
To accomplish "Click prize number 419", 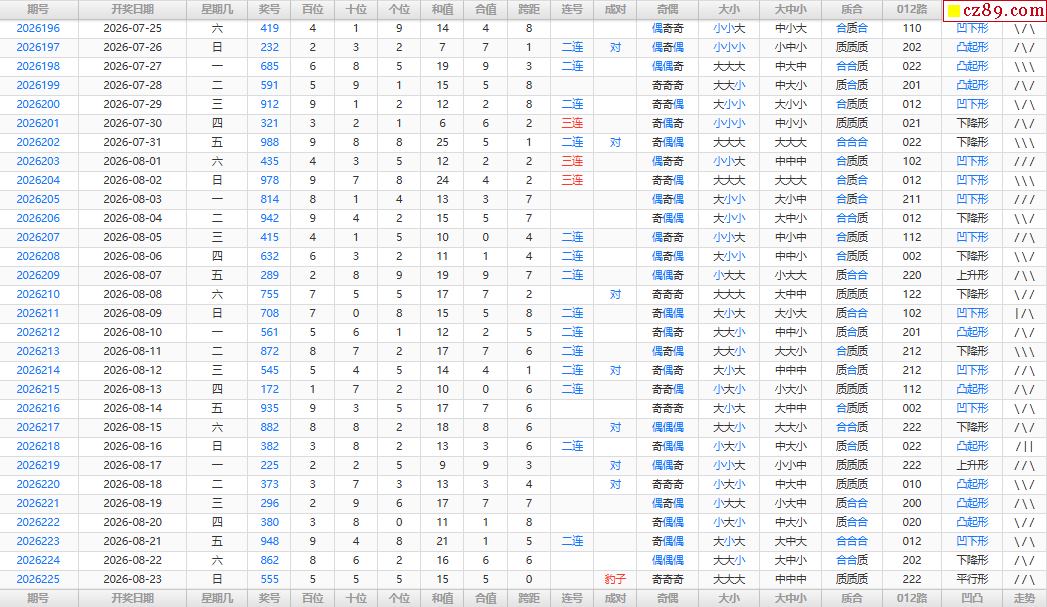I will [270, 29].
